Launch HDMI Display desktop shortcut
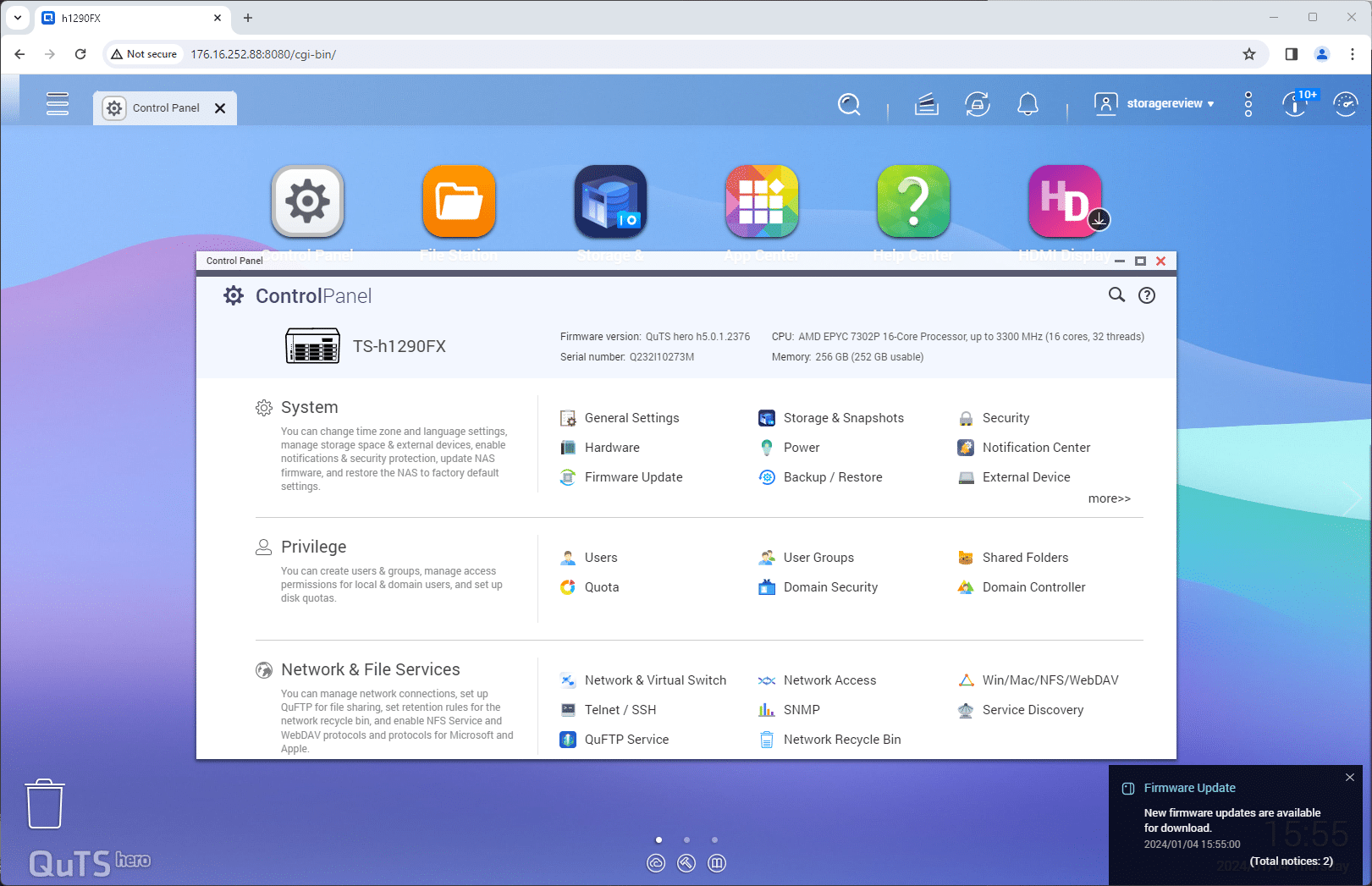Screen dimensions: 1372x886 point(1065,201)
